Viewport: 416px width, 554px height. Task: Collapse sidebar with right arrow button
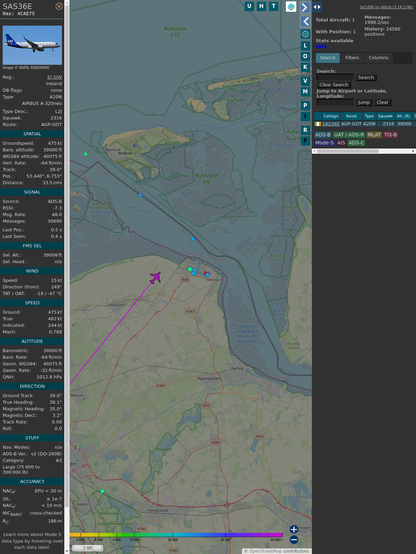[x=305, y=7]
